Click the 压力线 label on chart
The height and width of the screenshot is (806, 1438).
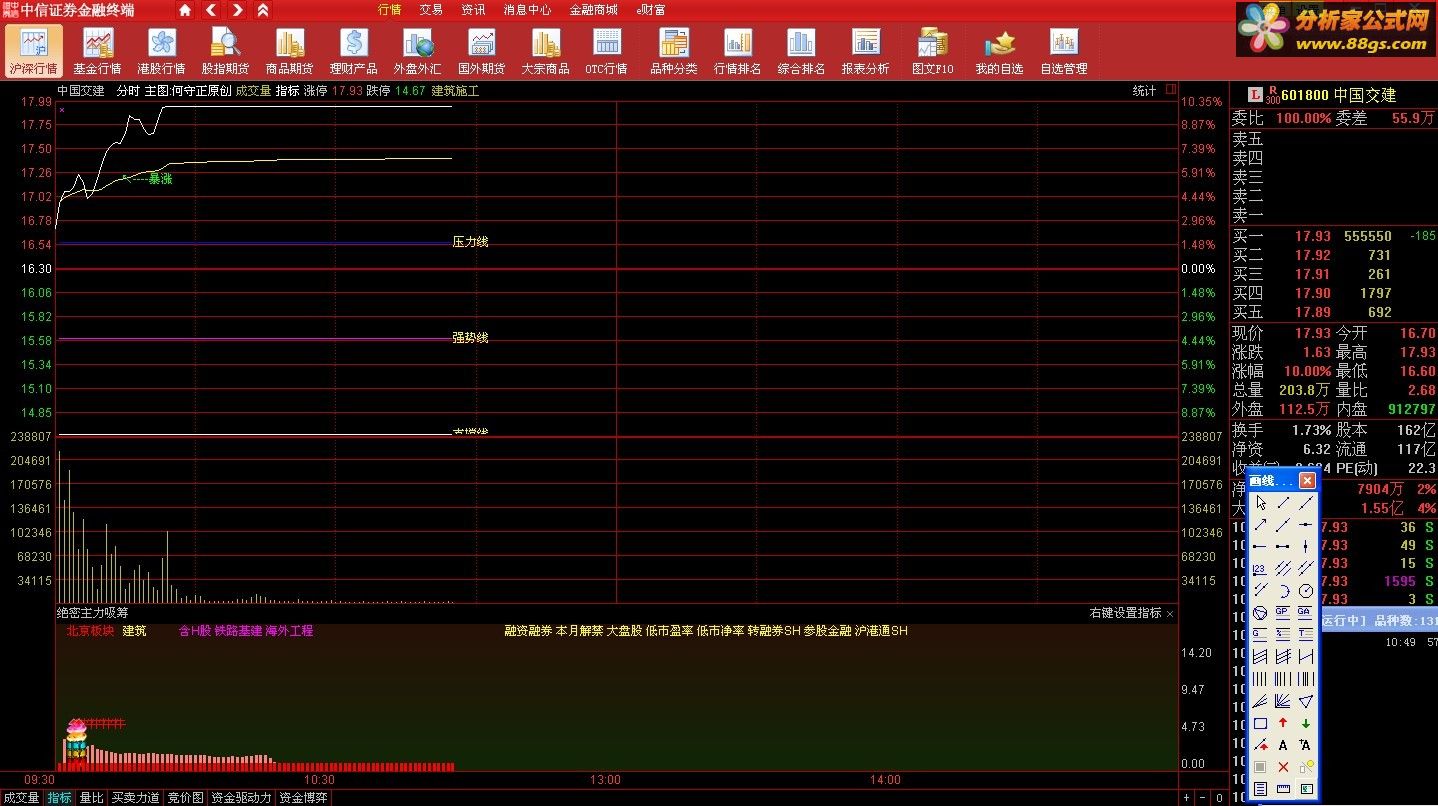point(470,242)
